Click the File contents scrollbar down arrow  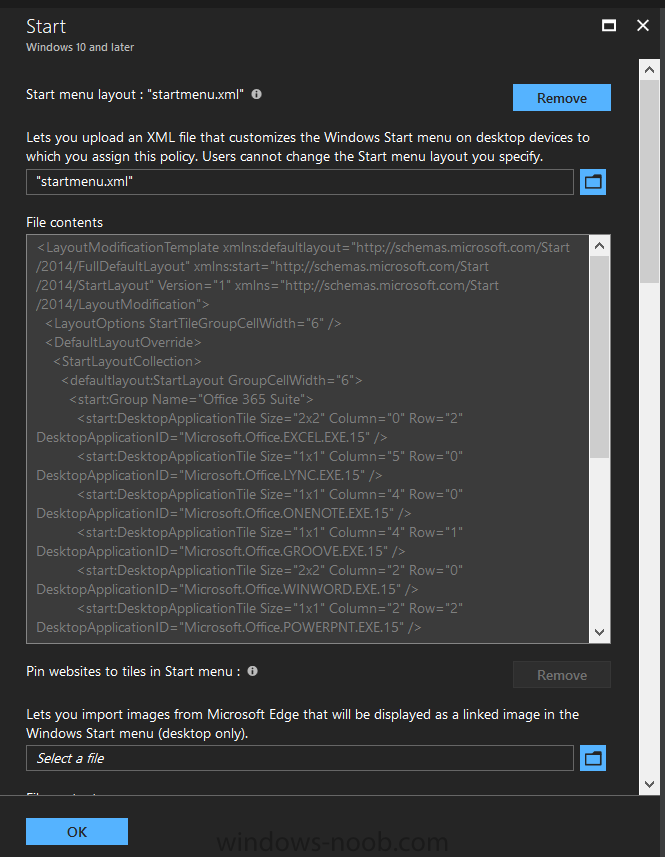(x=599, y=632)
